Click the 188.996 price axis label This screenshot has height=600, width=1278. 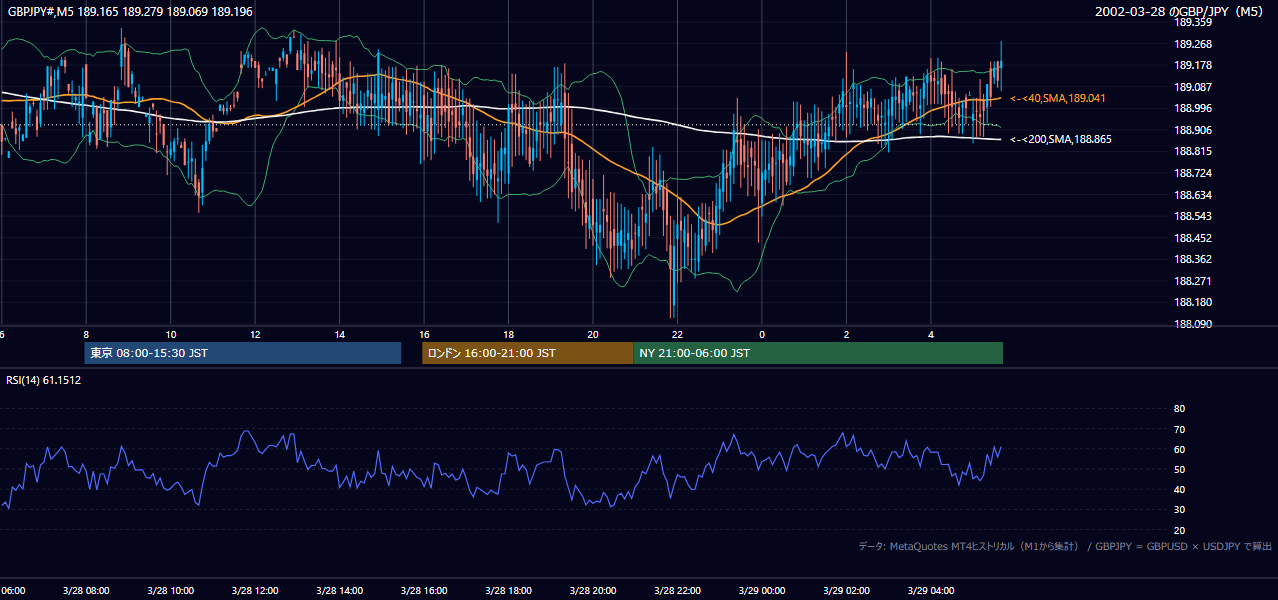click(1192, 108)
